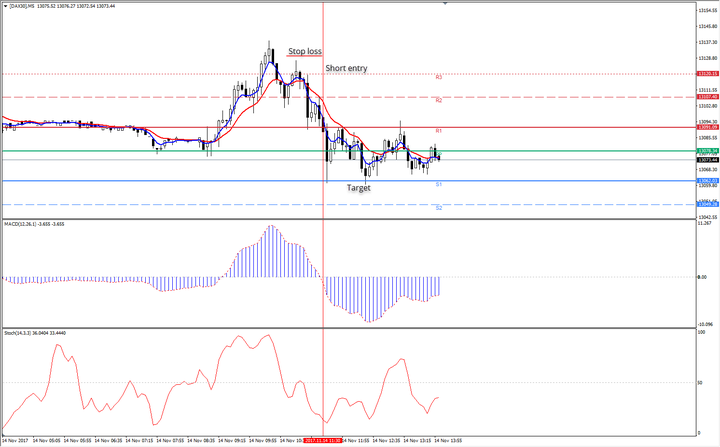This screenshot has width=720, height=447.
Task: Click the '14 Nov 2017' date axis label
Action: tap(15, 441)
